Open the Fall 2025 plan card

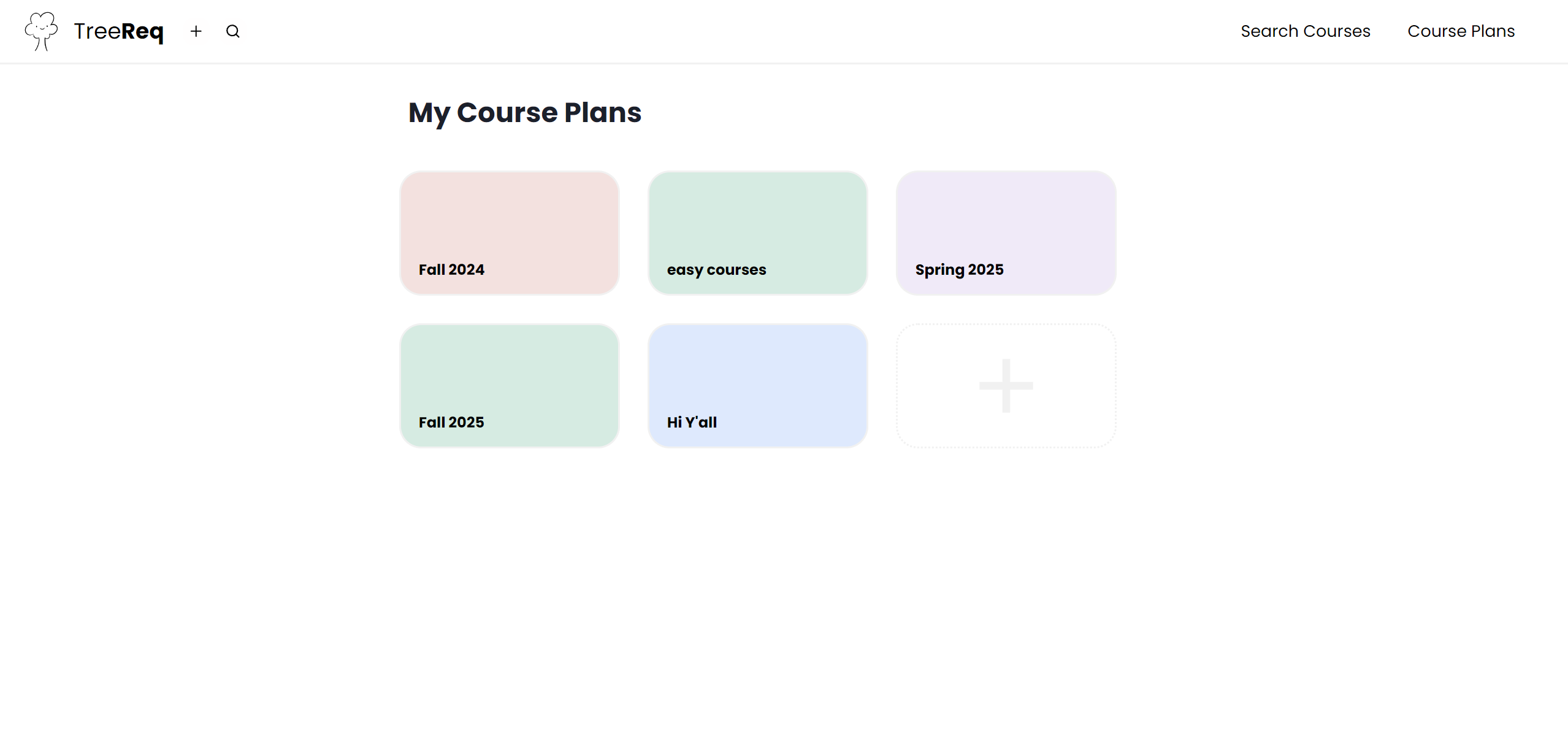click(x=510, y=386)
